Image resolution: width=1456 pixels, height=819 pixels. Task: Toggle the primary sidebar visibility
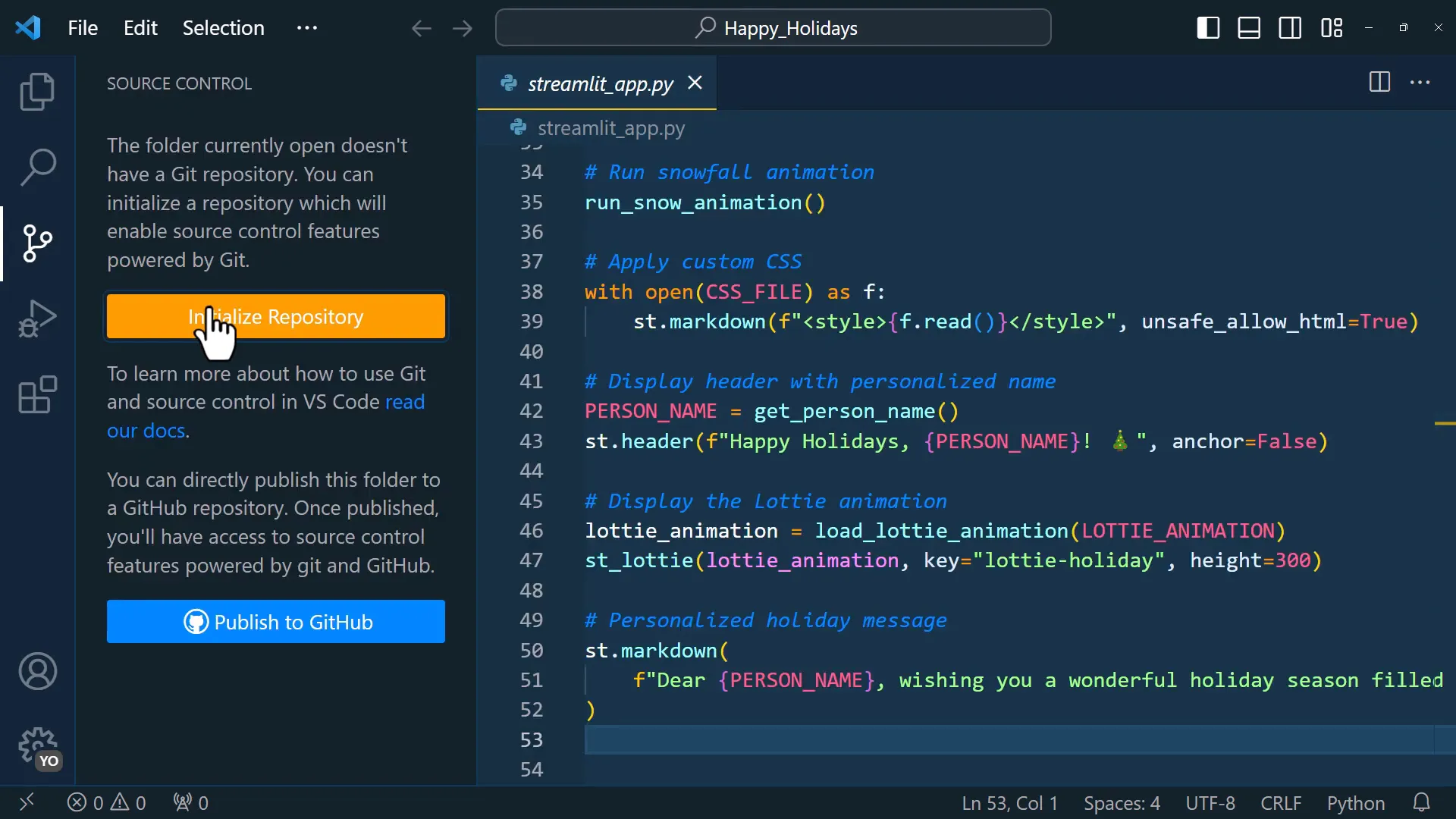pos(1208,27)
